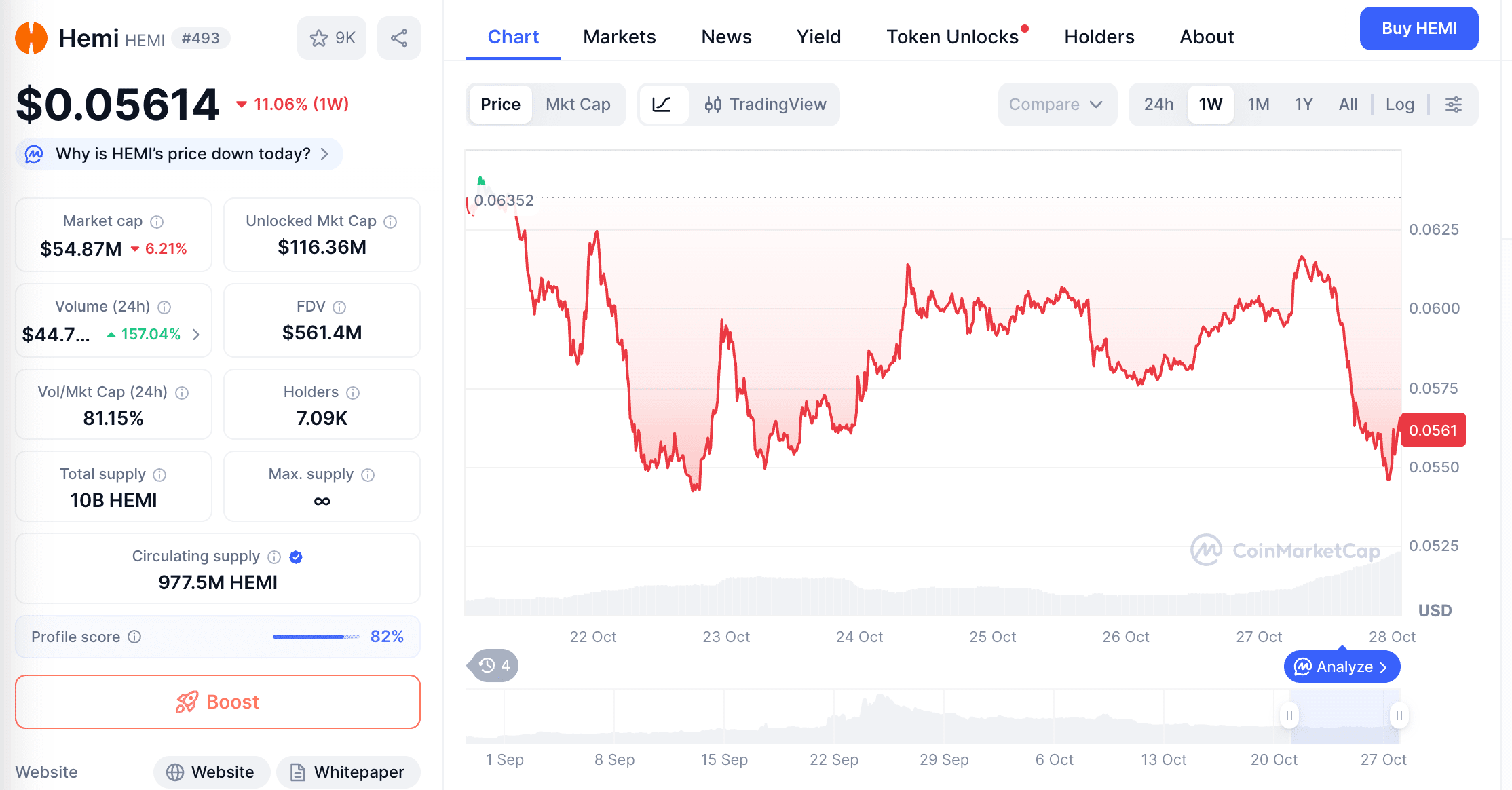This screenshot has height=790, width=1512.
Task: Click the FDV info icon
Action: click(x=339, y=307)
